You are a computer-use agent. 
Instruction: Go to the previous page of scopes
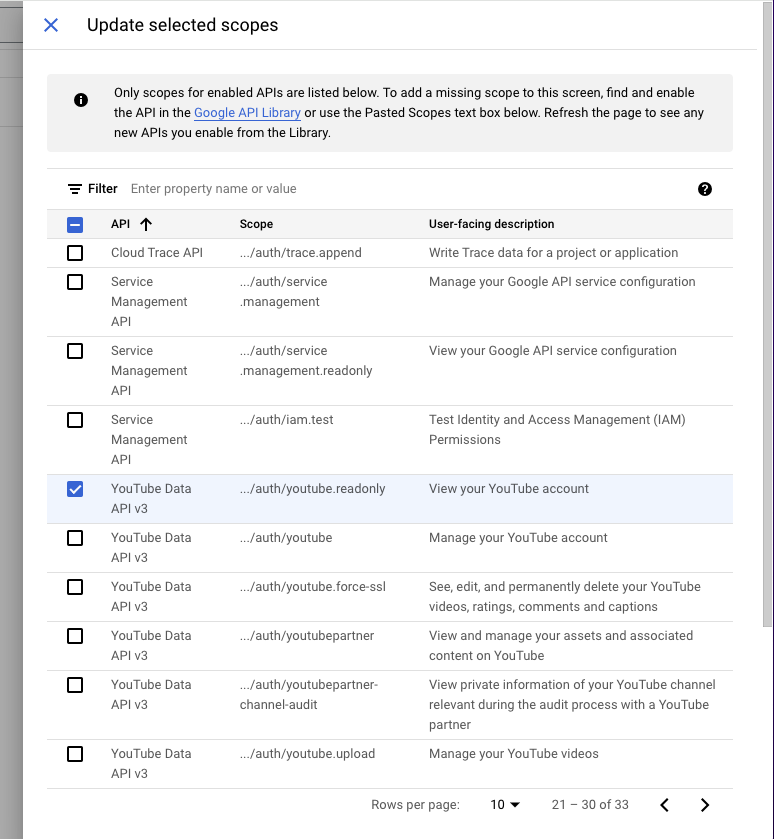coord(664,805)
